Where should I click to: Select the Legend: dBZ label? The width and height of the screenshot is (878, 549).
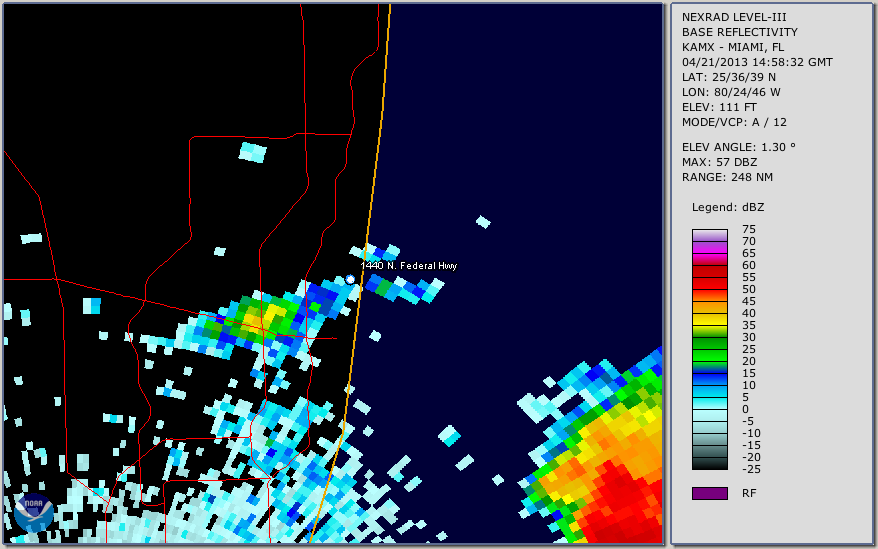[728, 207]
